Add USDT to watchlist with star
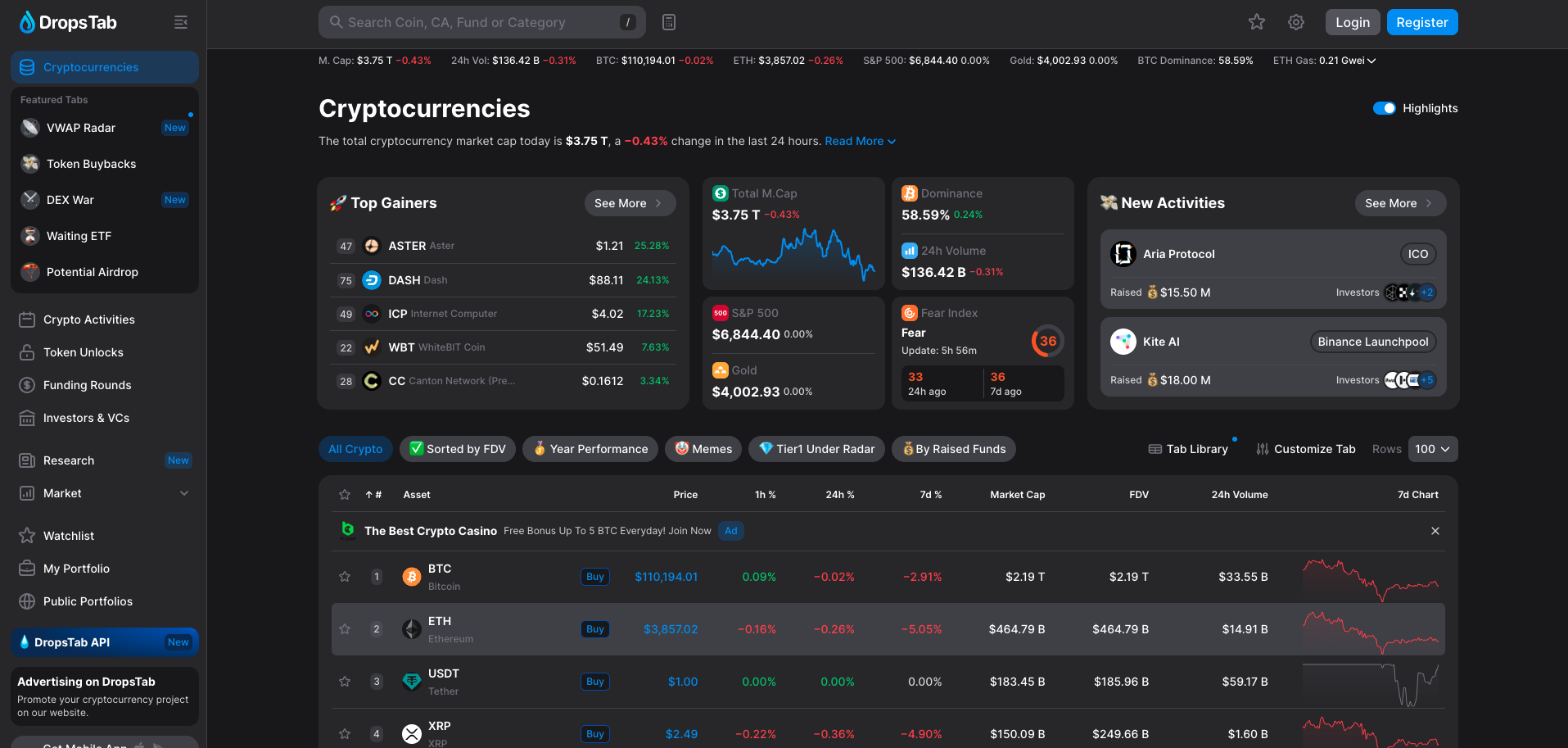This screenshot has width=1568, height=748. tap(345, 682)
